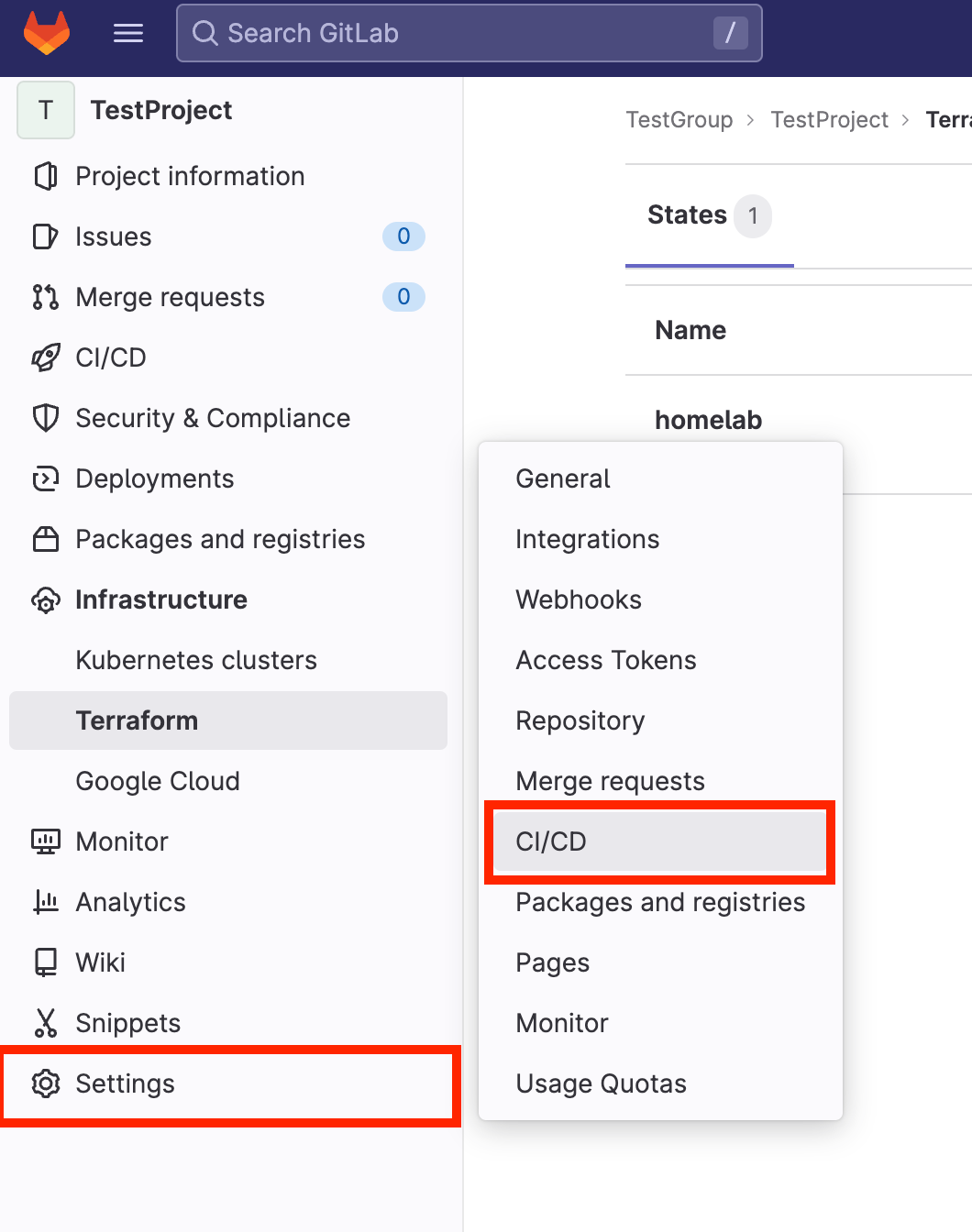Select Usage Quotas from the submenu
This screenshot has height=1232, width=972.
pyautogui.click(x=601, y=1083)
